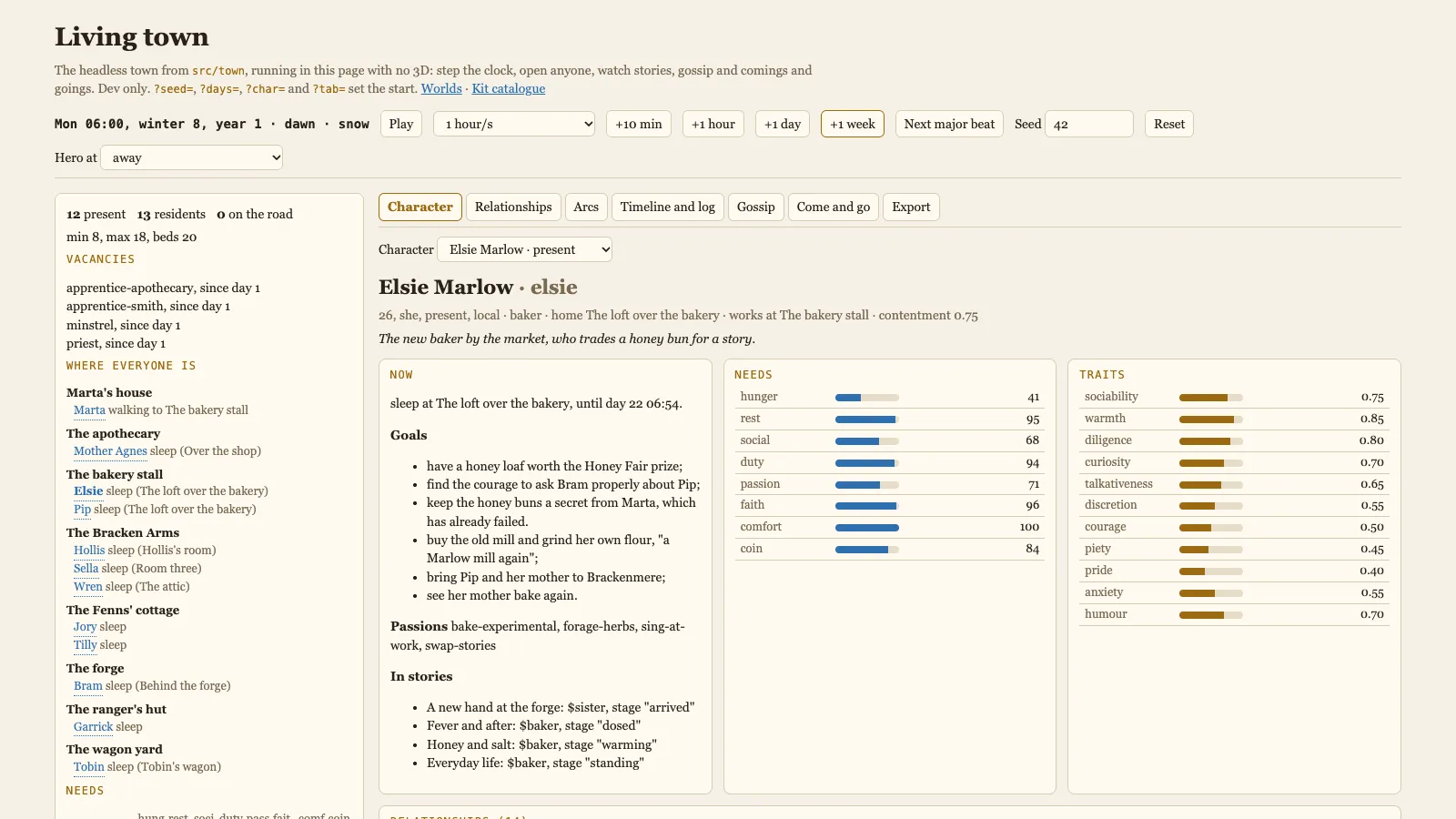1456x819 pixels.
Task: Step the clock +1 hour
Action: [x=713, y=124]
